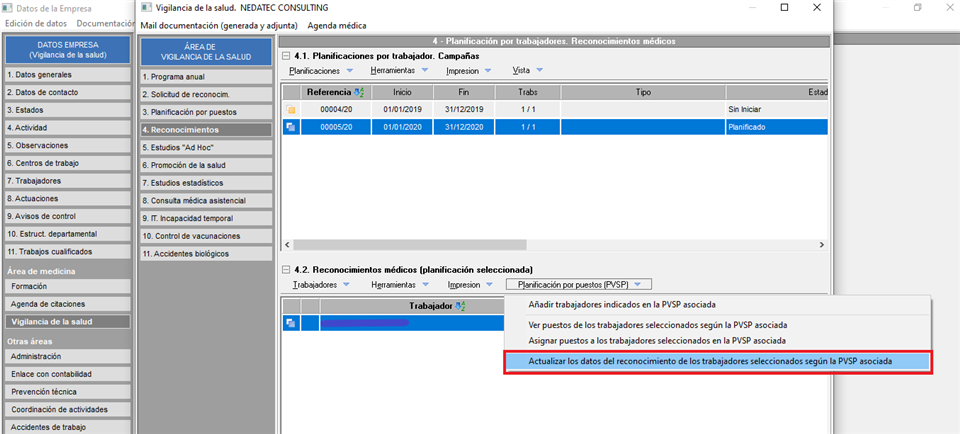Click the ÁREA DE VIGILANCIA DE LA SALUD header
The image size is (960, 434).
pyautogui.click(x=206, y=52)
